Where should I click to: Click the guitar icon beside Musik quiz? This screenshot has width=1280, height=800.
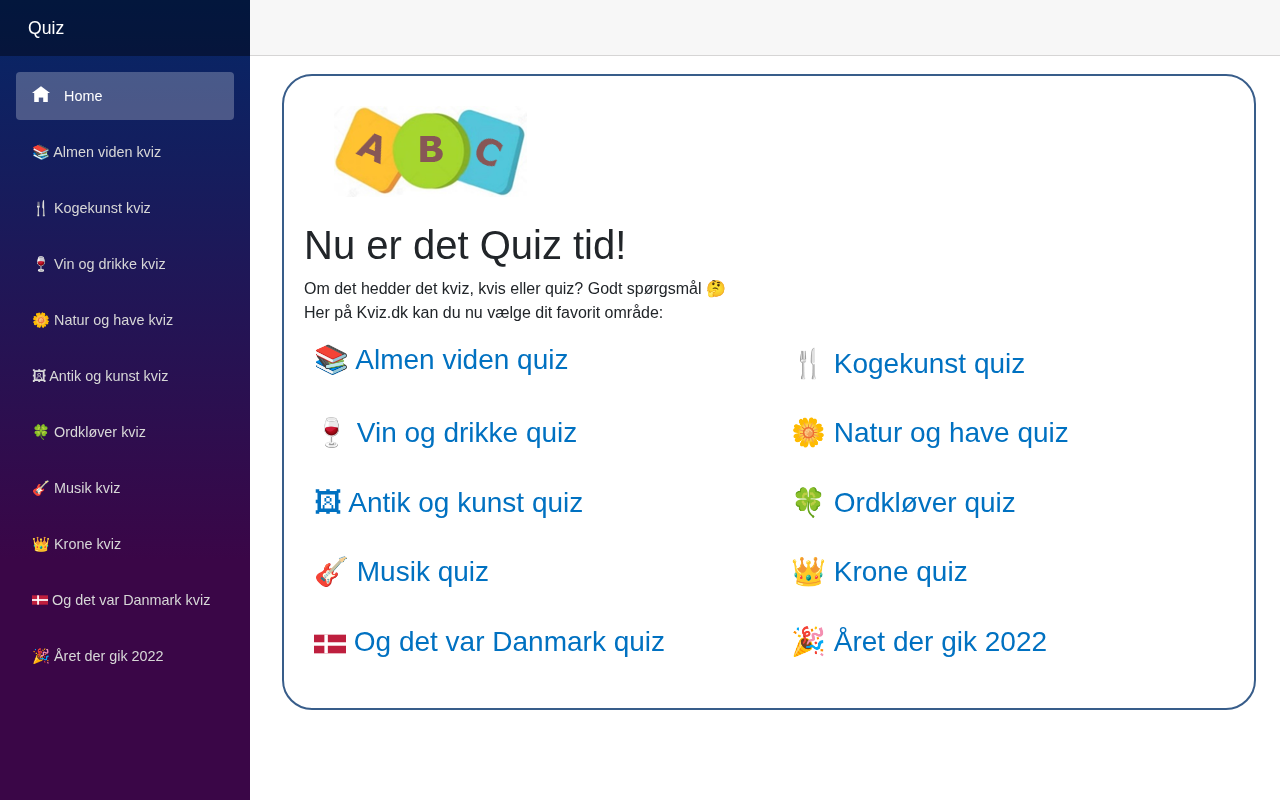point(331,572)
